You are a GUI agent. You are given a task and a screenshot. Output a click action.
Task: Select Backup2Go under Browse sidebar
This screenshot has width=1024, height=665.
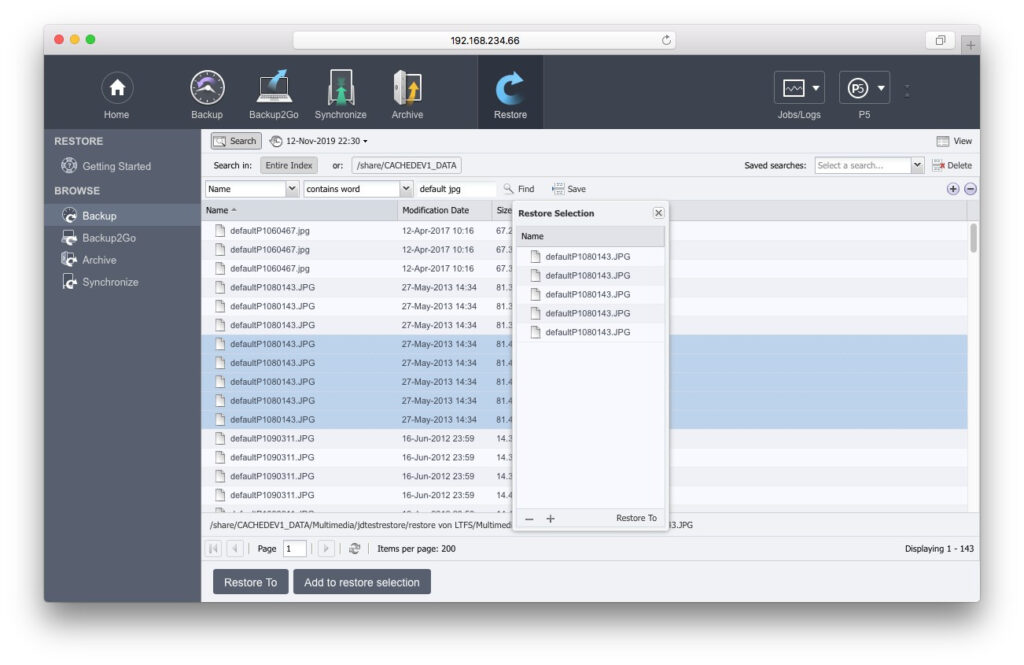[109, 238]
